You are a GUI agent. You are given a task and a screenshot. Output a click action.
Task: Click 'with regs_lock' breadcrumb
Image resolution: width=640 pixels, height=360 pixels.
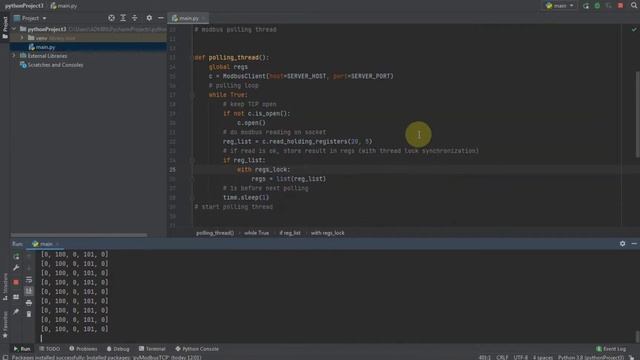point(327,233)
